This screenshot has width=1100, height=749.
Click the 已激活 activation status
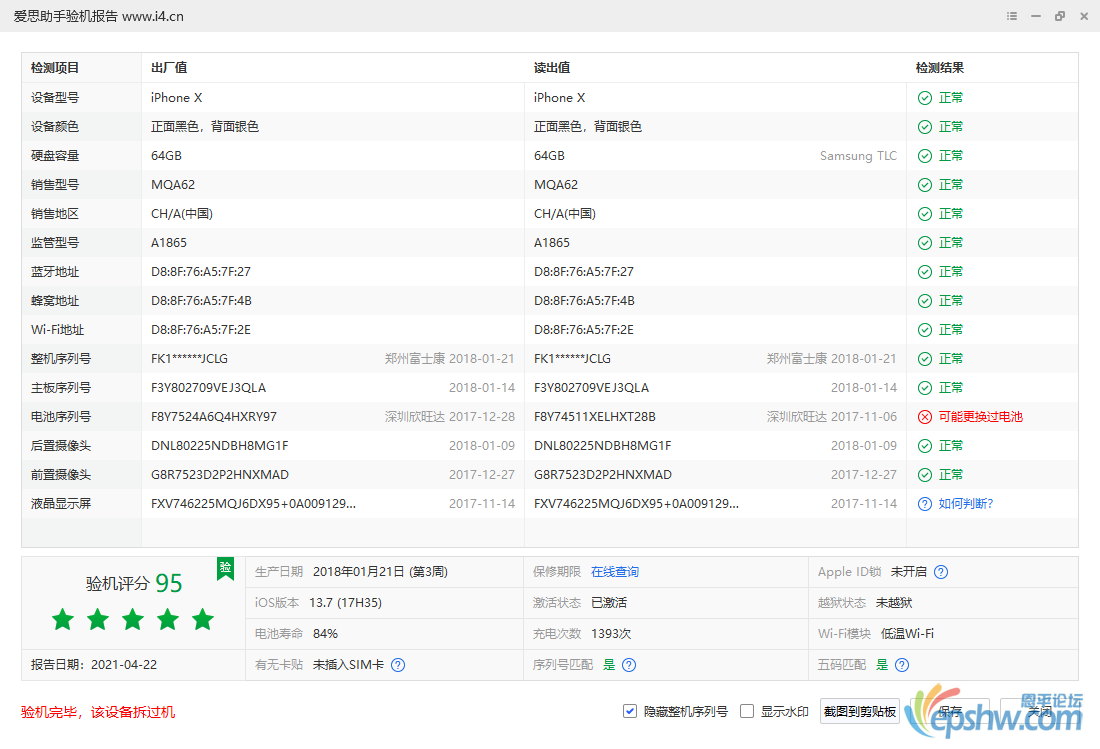(x=609, y=603)
